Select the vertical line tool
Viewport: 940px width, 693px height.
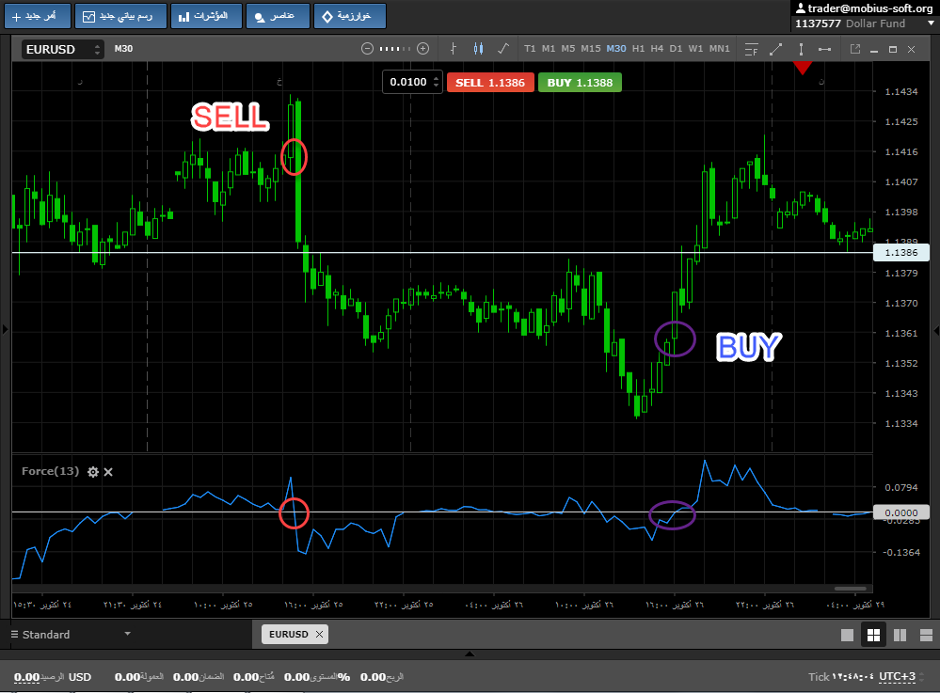(x=801, y=49)
